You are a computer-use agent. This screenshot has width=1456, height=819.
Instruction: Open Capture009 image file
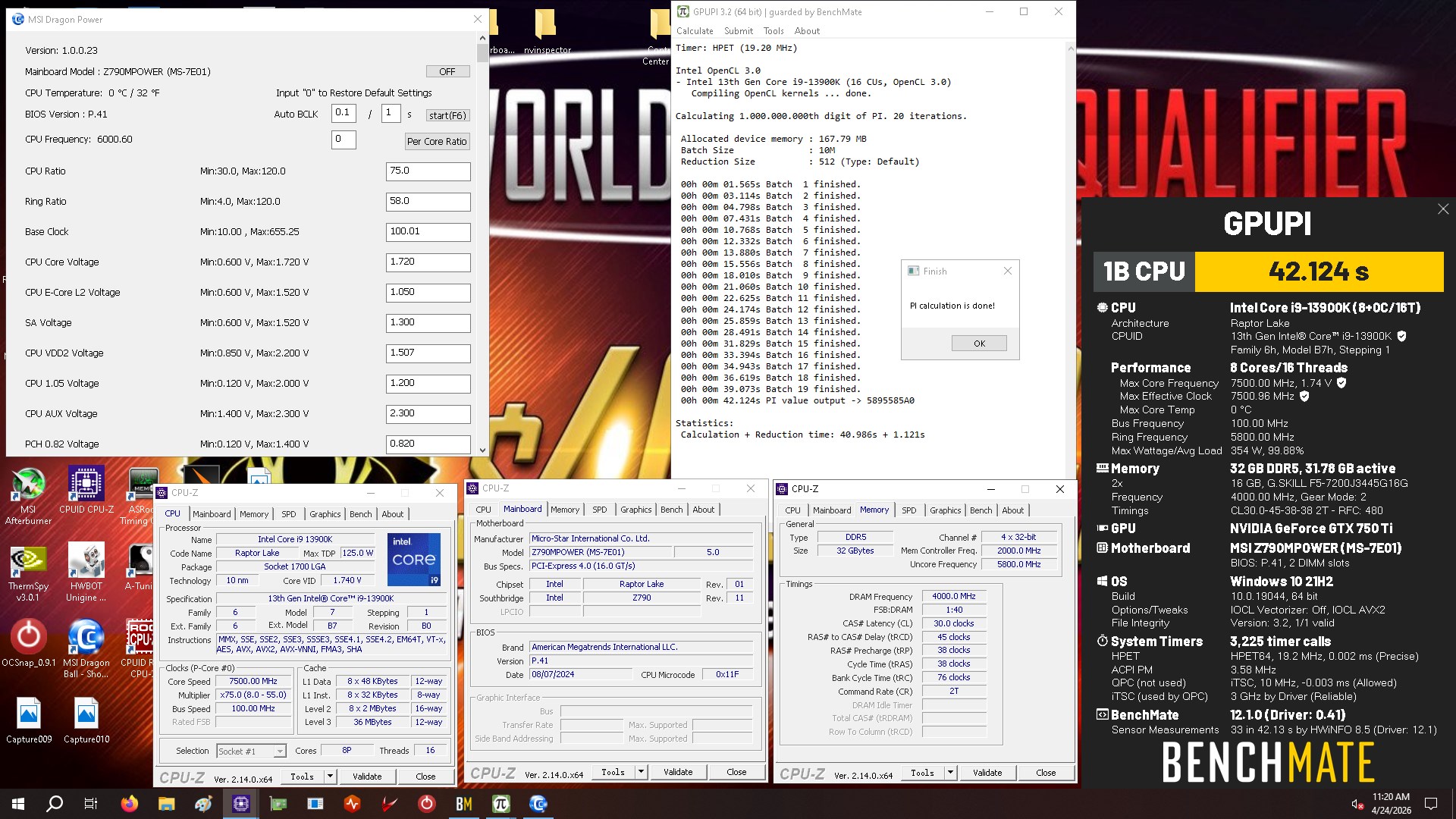(x=29, y=720)
